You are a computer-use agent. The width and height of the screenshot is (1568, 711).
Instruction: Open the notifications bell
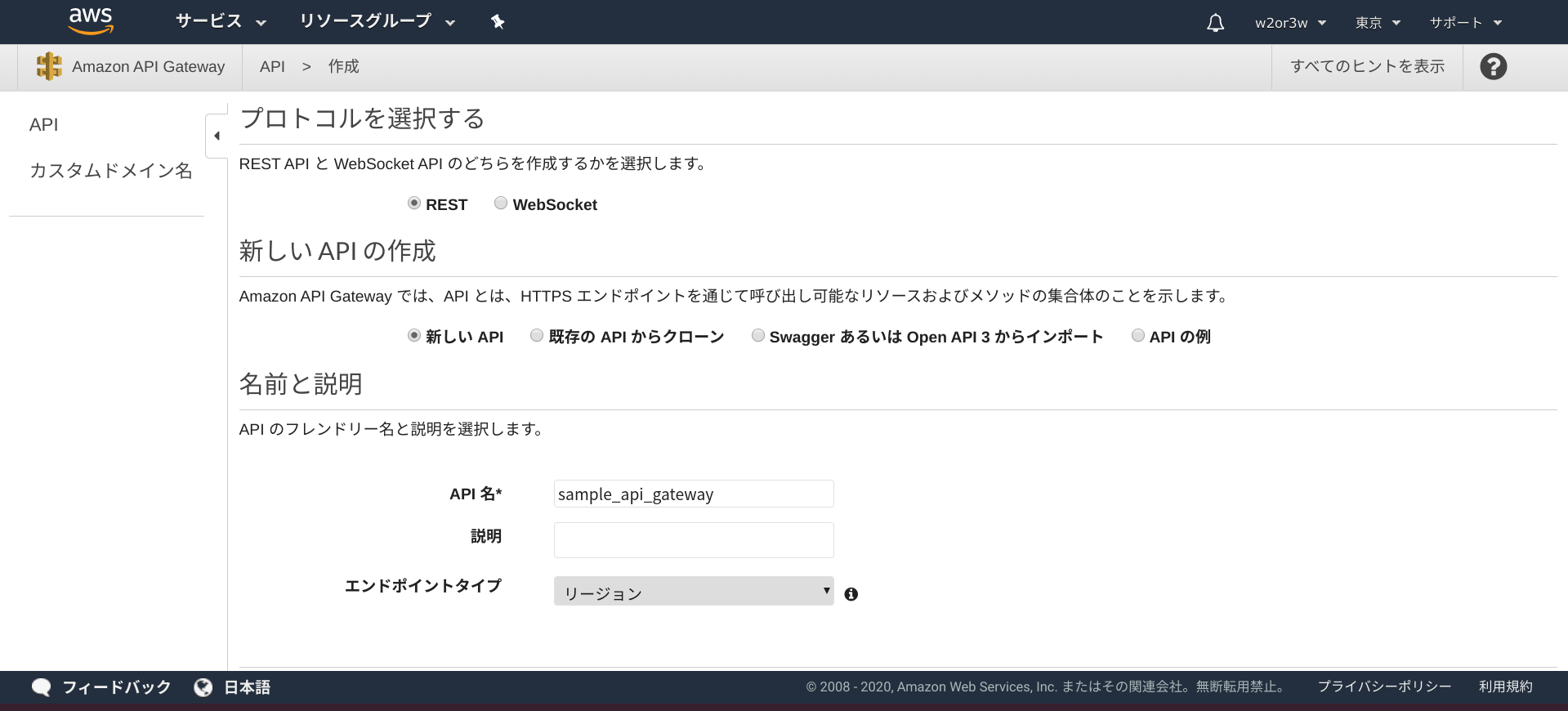point(1215,23)
